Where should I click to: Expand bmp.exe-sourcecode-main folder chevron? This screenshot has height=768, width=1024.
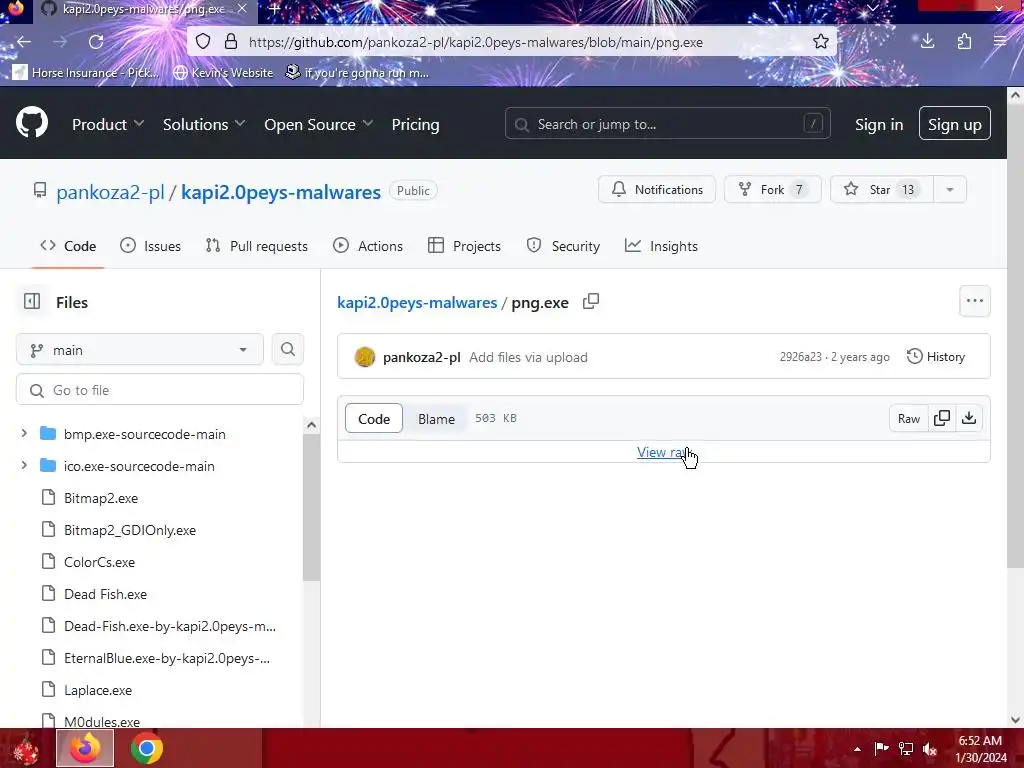coord(24,433)
